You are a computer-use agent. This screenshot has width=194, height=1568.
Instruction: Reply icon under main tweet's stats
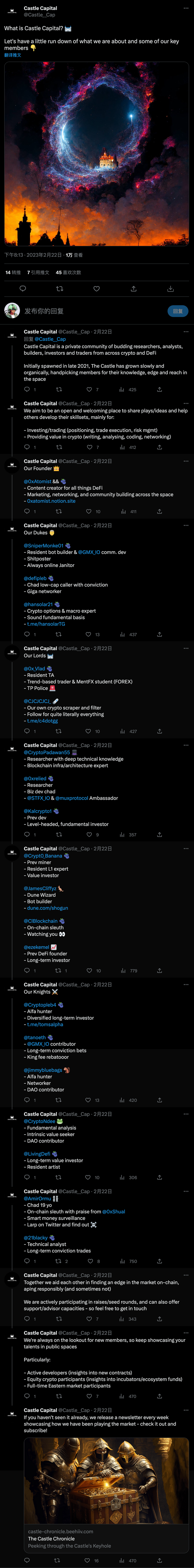(x=22, y=288)
